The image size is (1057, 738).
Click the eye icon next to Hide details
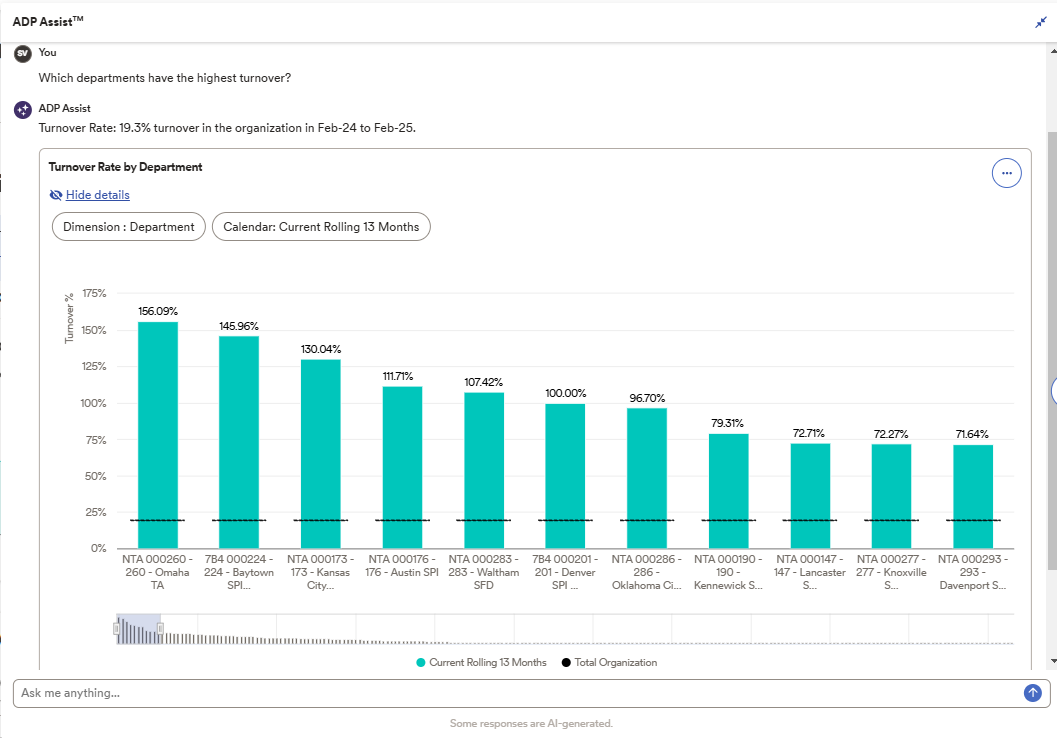[x=56, y=195]
